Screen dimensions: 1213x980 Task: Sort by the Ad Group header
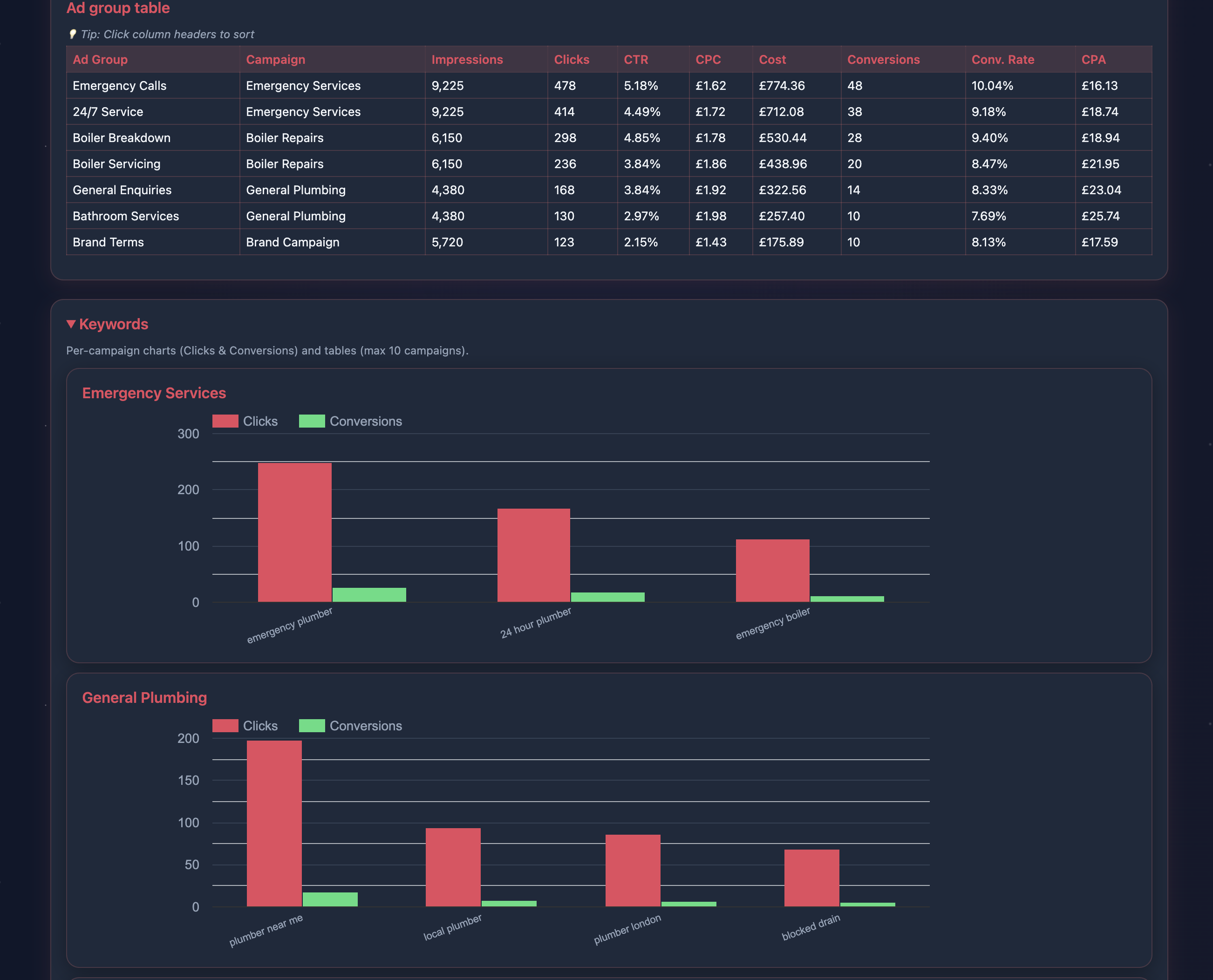[100, 59]
